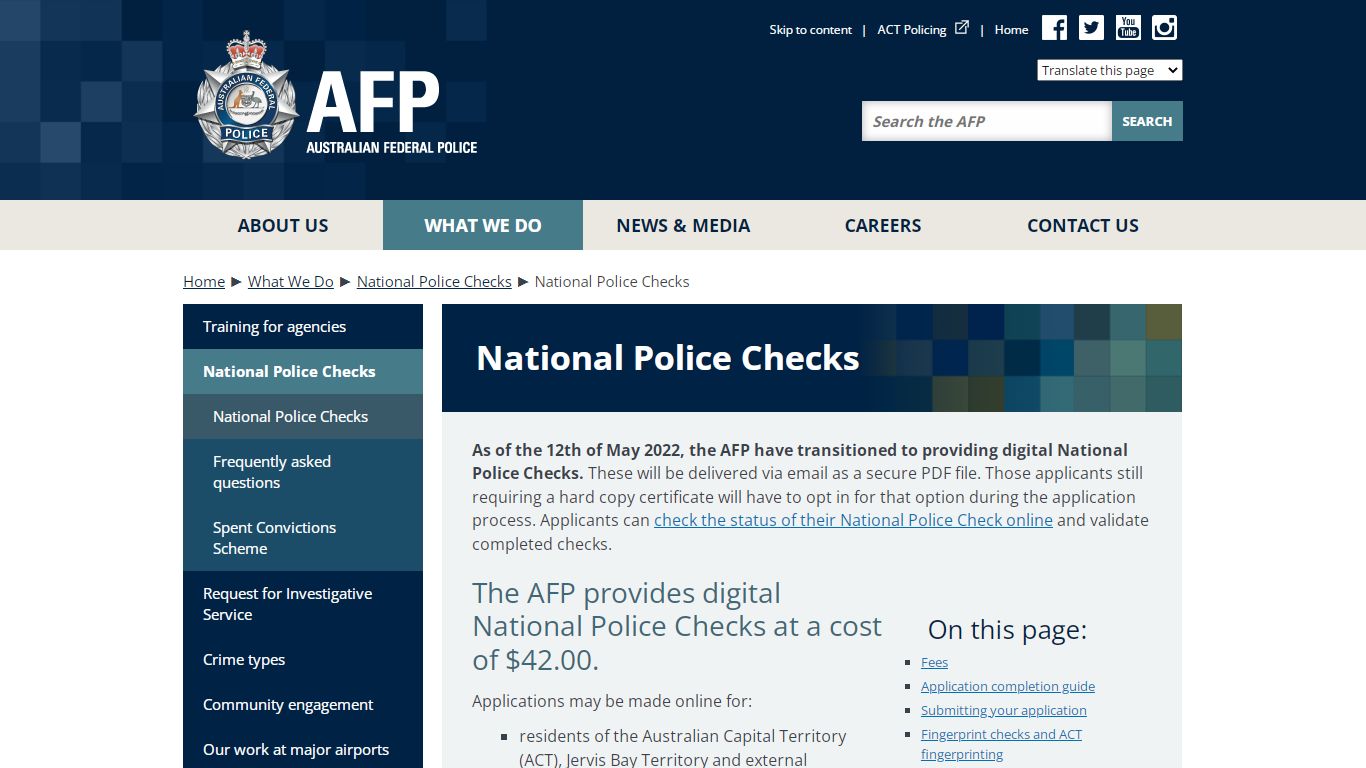Jump to Application completion guide link

pyautogui.click(x=1008, y=686)
